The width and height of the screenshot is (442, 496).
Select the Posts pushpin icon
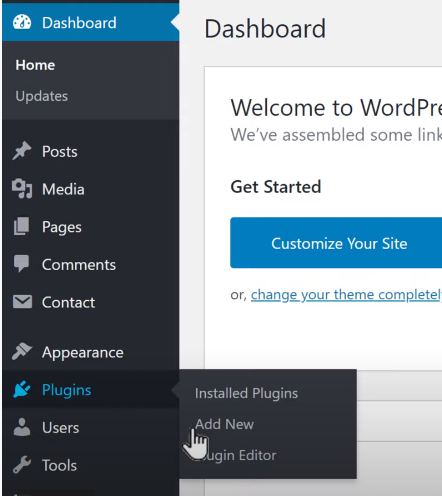(22, 151)
